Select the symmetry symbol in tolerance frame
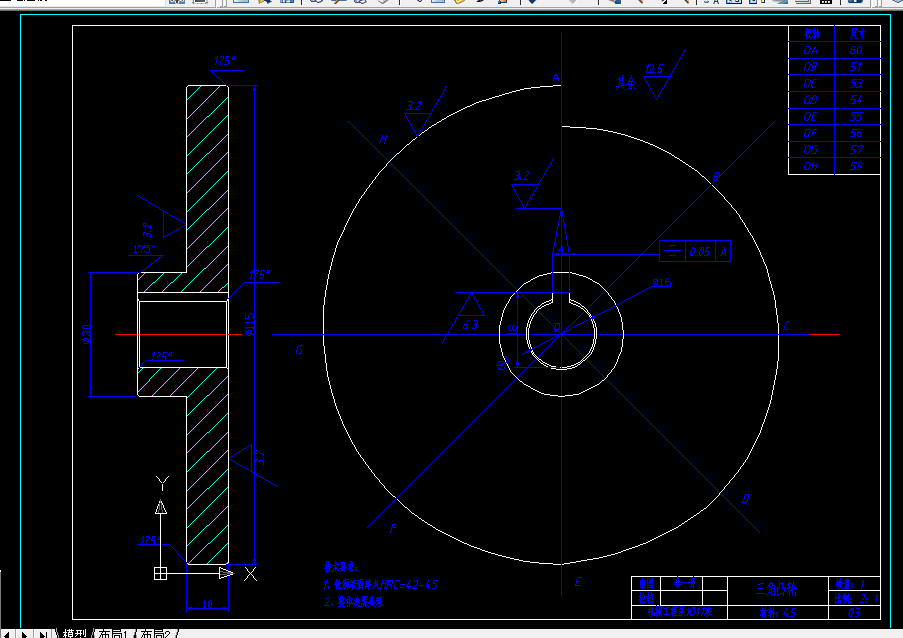 (x=672, y=251)
